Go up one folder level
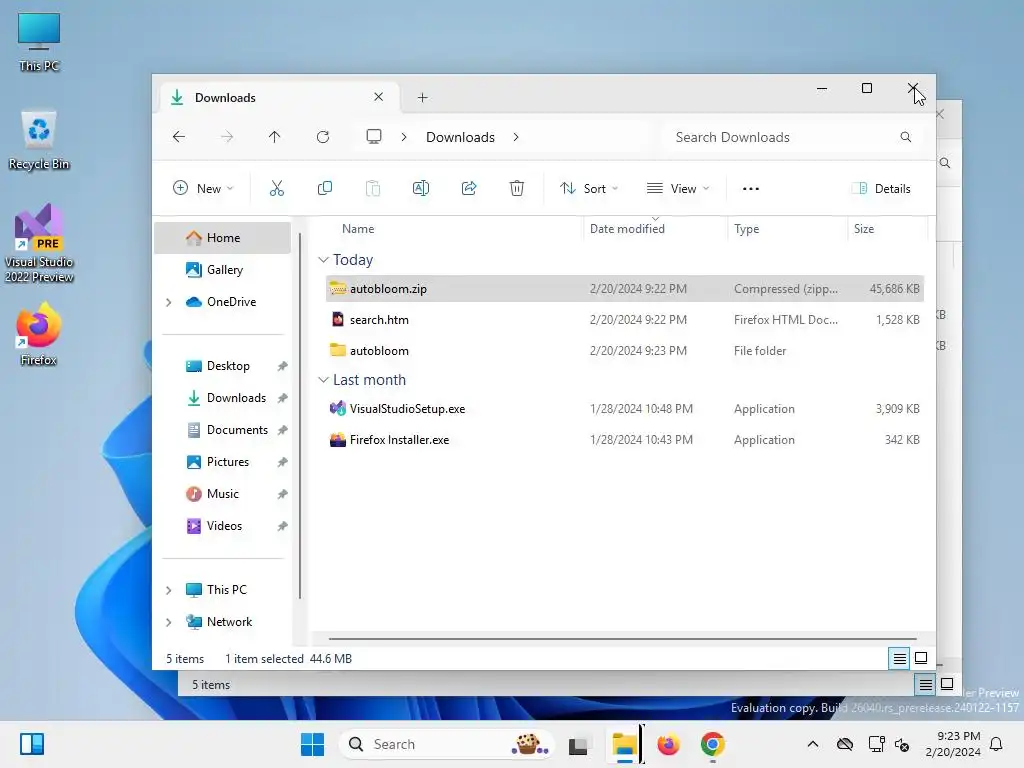1024x768 pixels. [274, 137]
